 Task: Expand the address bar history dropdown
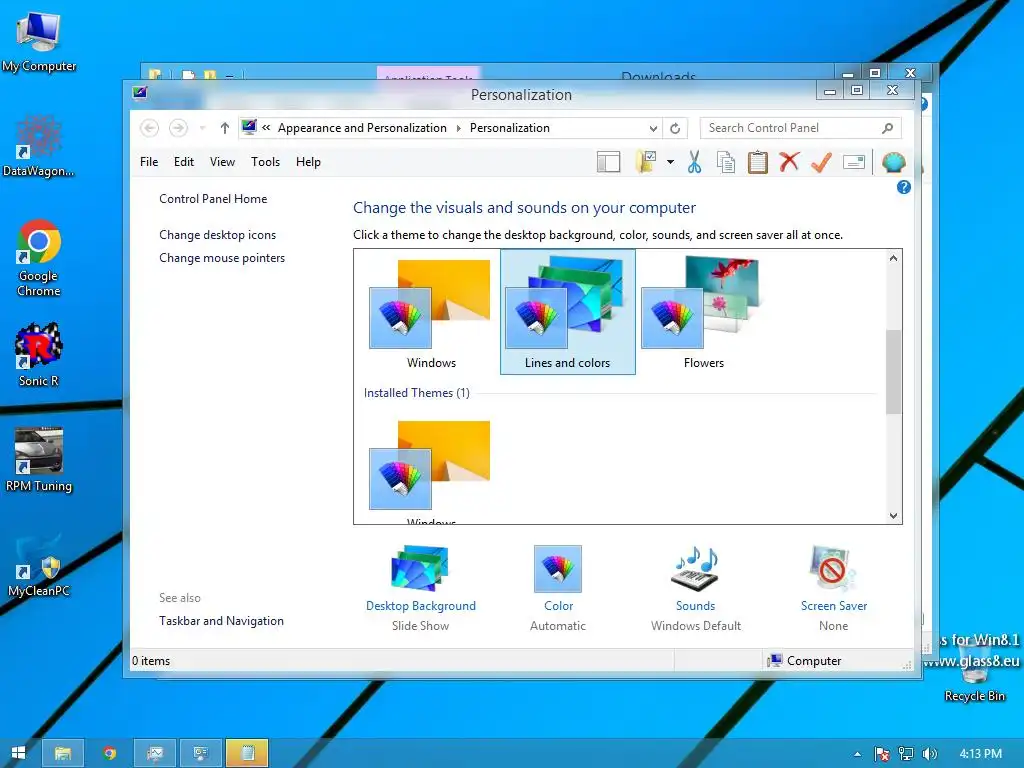pyautogui.click(x=653, y=128)
